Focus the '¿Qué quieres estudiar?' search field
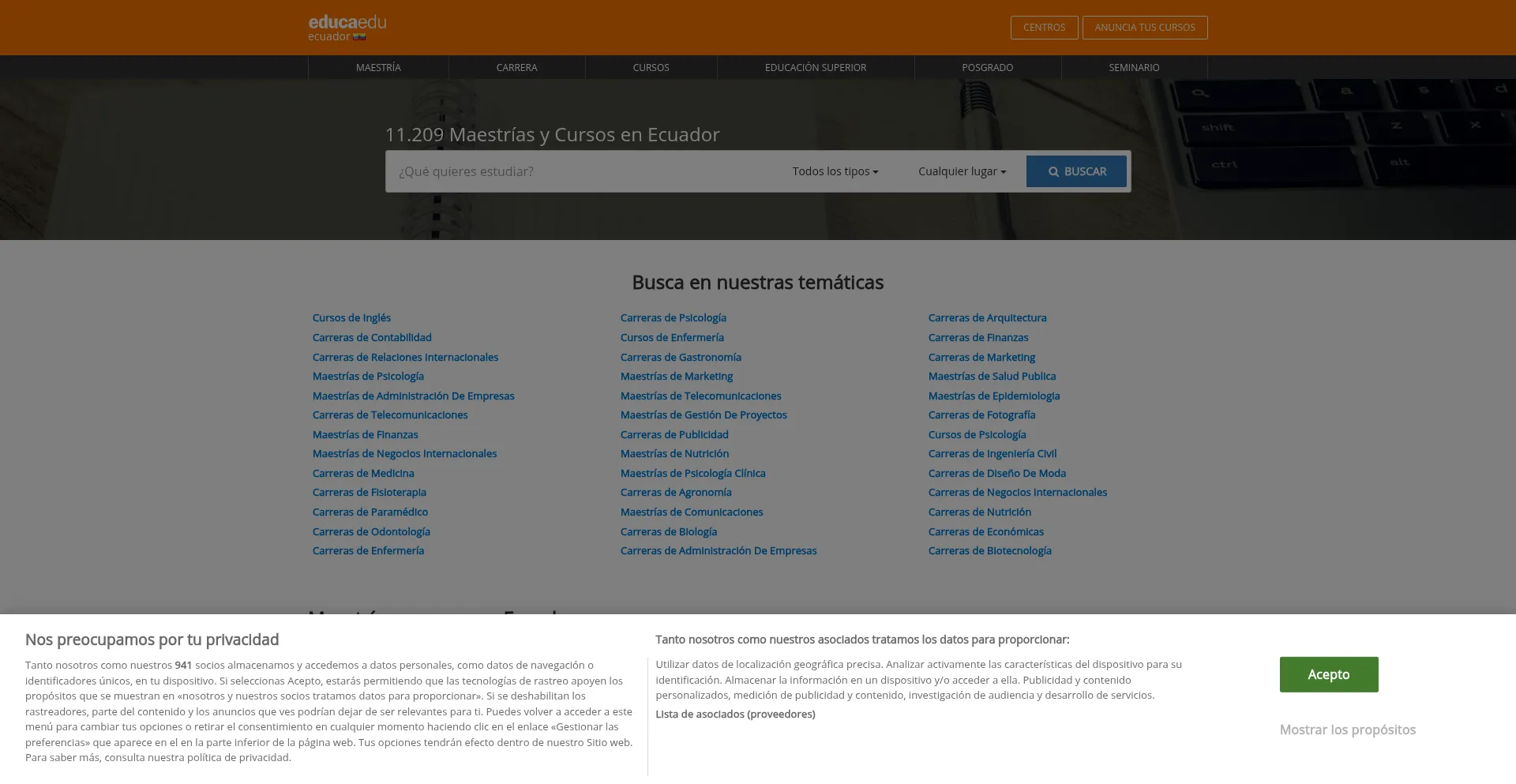 (584, 171)
